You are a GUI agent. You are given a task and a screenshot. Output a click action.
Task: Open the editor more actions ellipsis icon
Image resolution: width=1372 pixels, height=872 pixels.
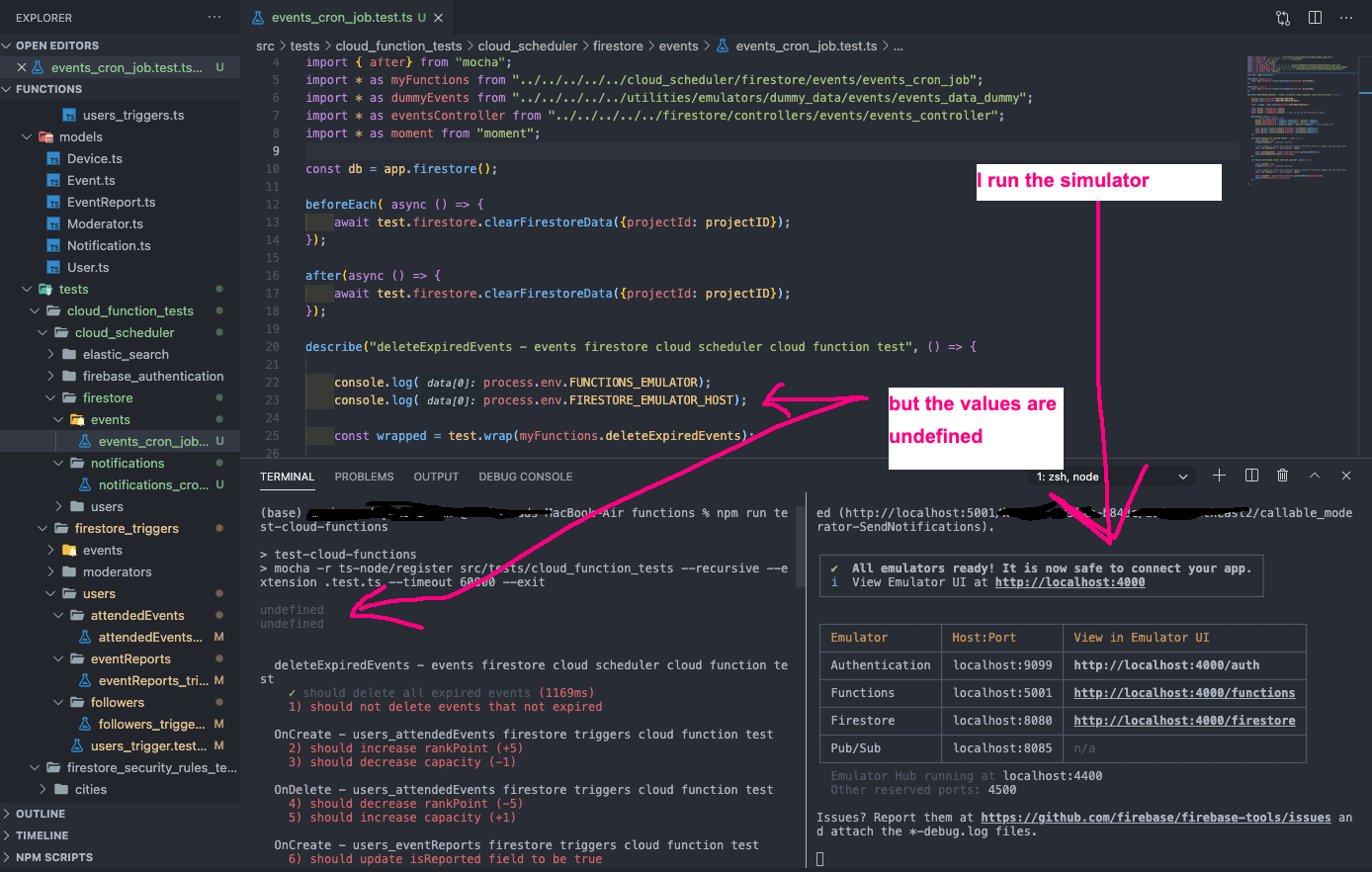tap(1346, 18)
